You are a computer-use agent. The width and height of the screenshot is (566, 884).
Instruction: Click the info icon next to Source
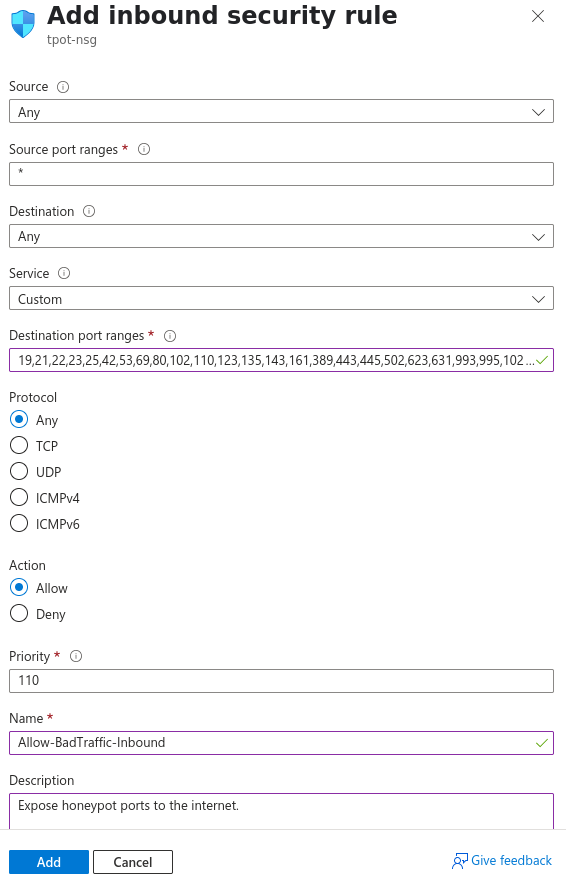click(63, 87)
